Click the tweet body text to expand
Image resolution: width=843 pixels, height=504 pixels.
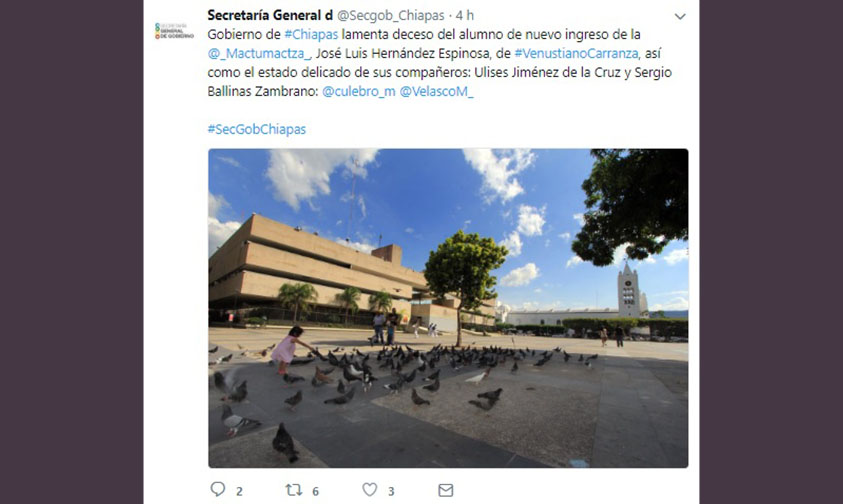[440, 63]
